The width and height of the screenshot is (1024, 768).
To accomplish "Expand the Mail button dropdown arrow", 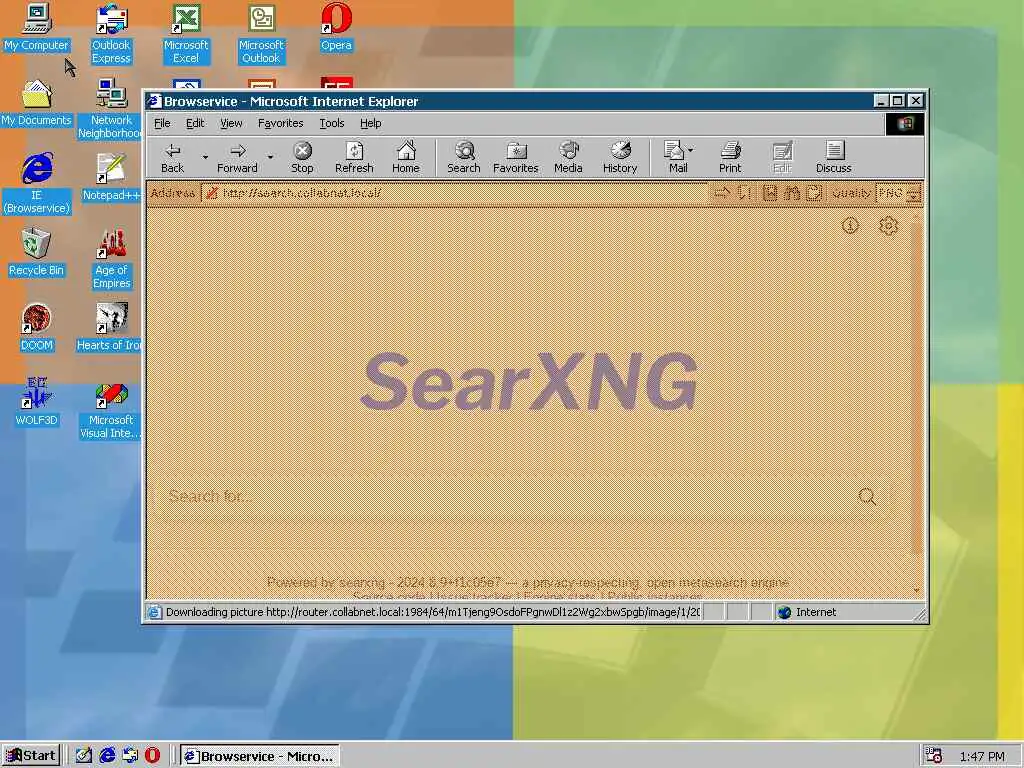I will (x=691, y=151).
